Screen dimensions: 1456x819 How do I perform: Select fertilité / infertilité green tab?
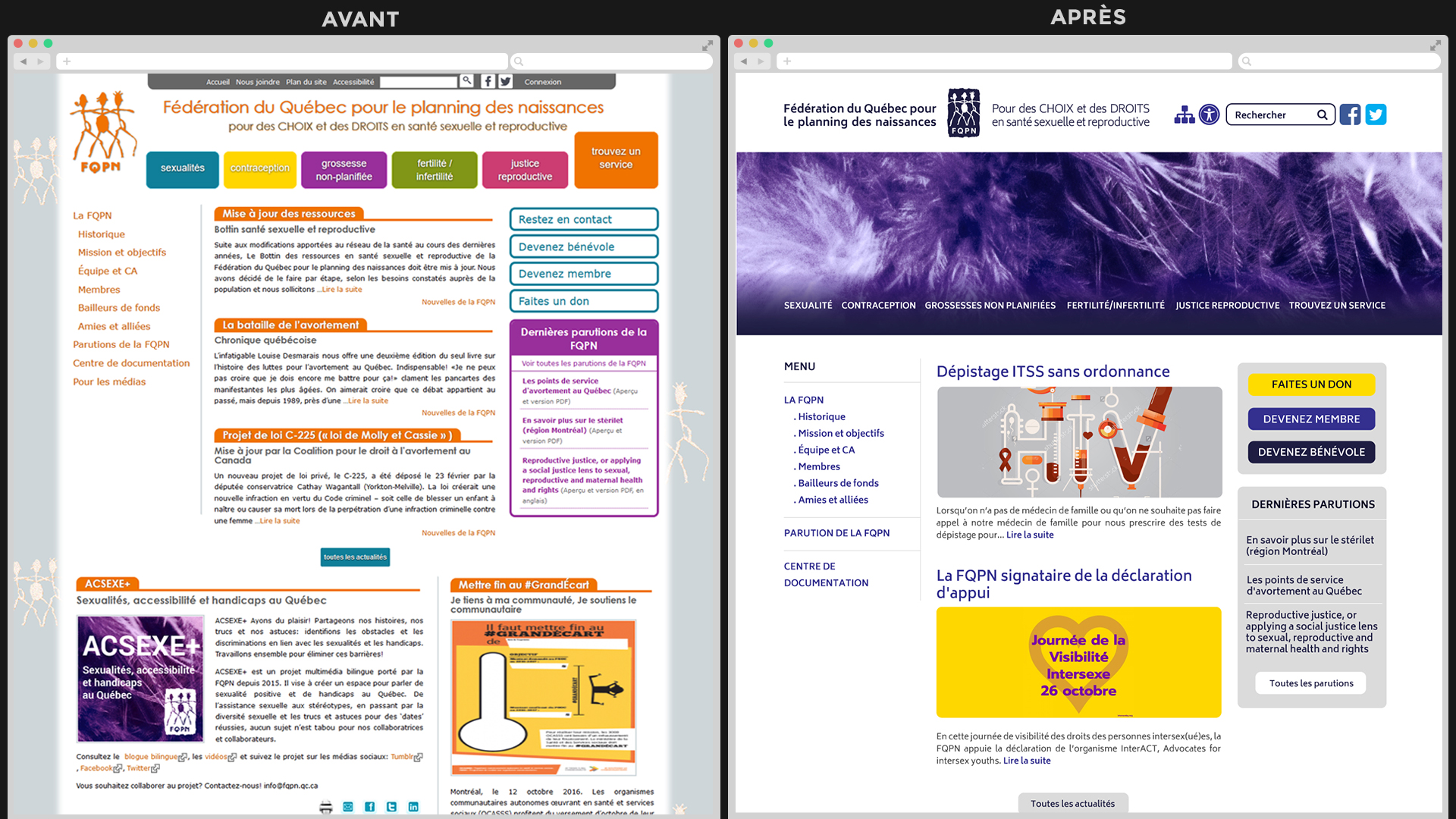click(x=435, y=169)
